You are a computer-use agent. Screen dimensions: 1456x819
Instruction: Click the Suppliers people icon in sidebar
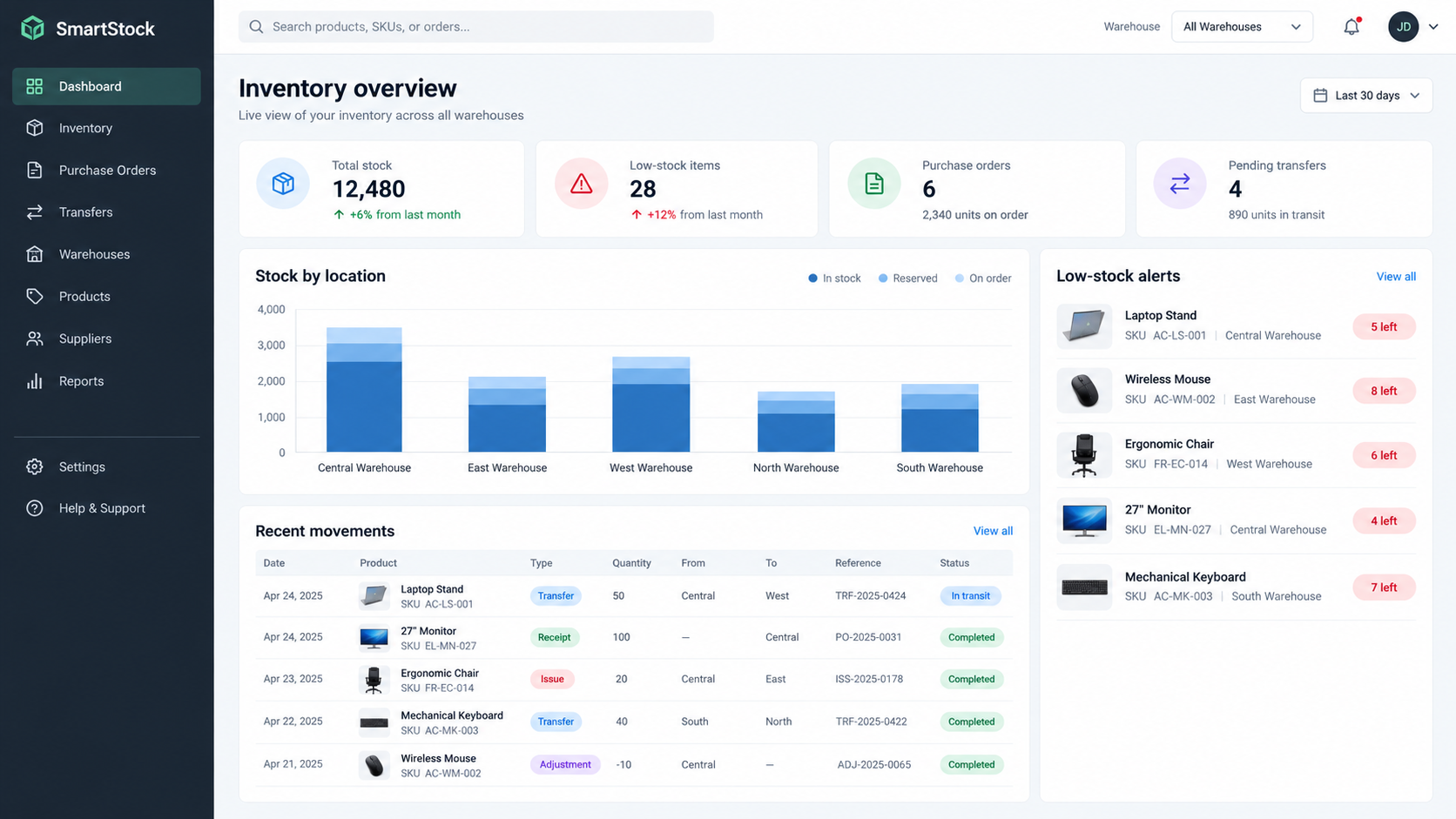35,339
